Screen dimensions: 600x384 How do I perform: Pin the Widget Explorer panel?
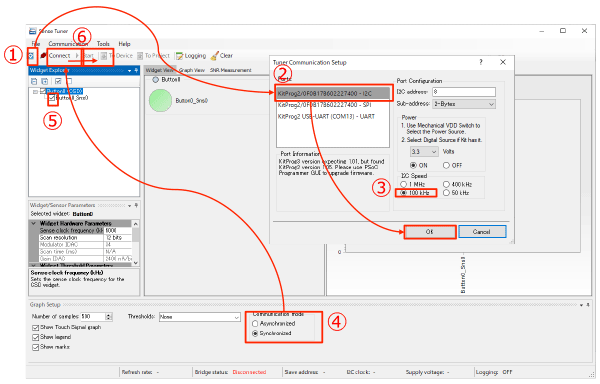136,70
